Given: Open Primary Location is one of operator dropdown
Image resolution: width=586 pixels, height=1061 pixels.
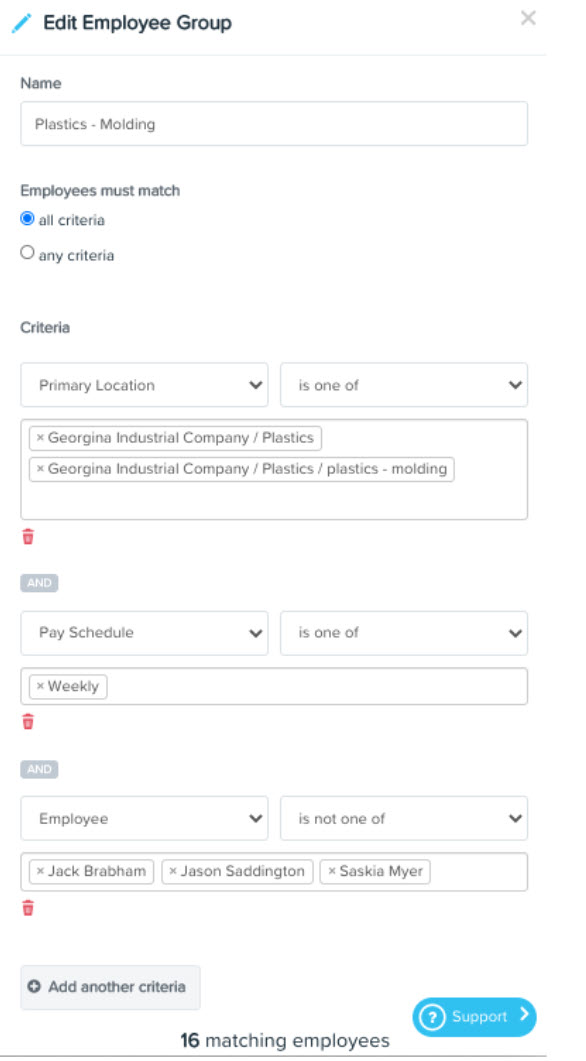Looking at the screenshot, I should click(x=404, y=385).
